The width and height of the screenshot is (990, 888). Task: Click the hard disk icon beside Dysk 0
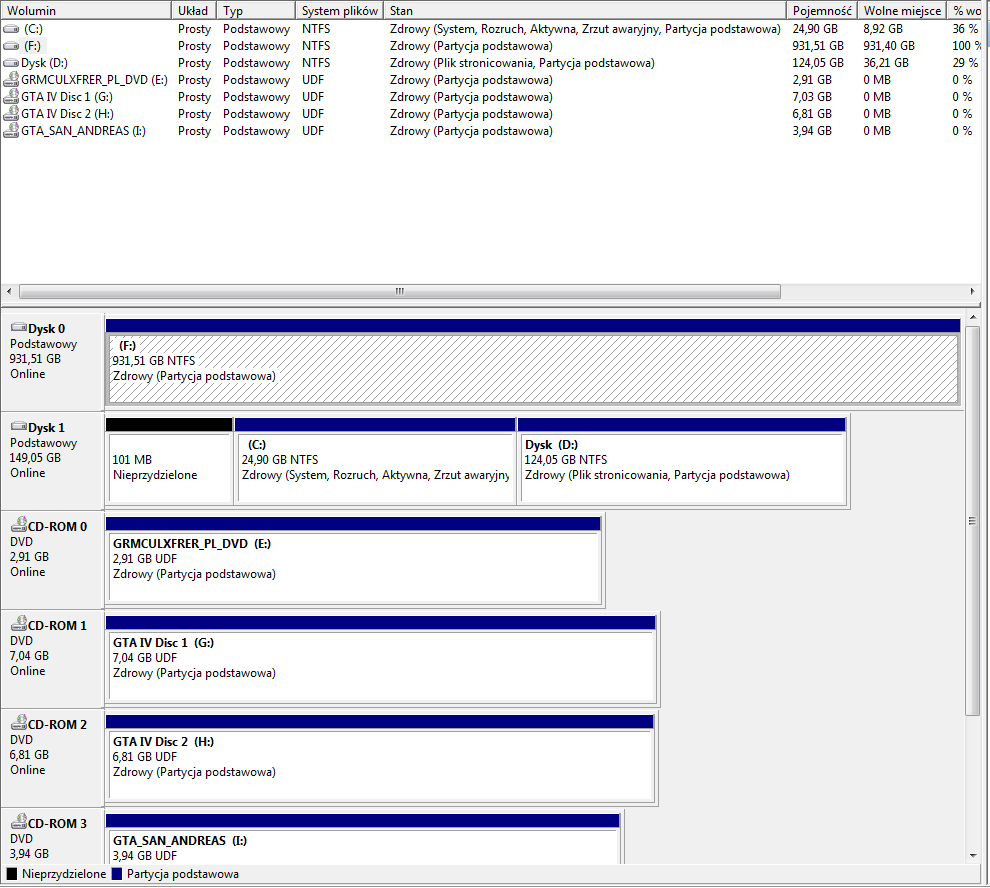tap(19, 327)
